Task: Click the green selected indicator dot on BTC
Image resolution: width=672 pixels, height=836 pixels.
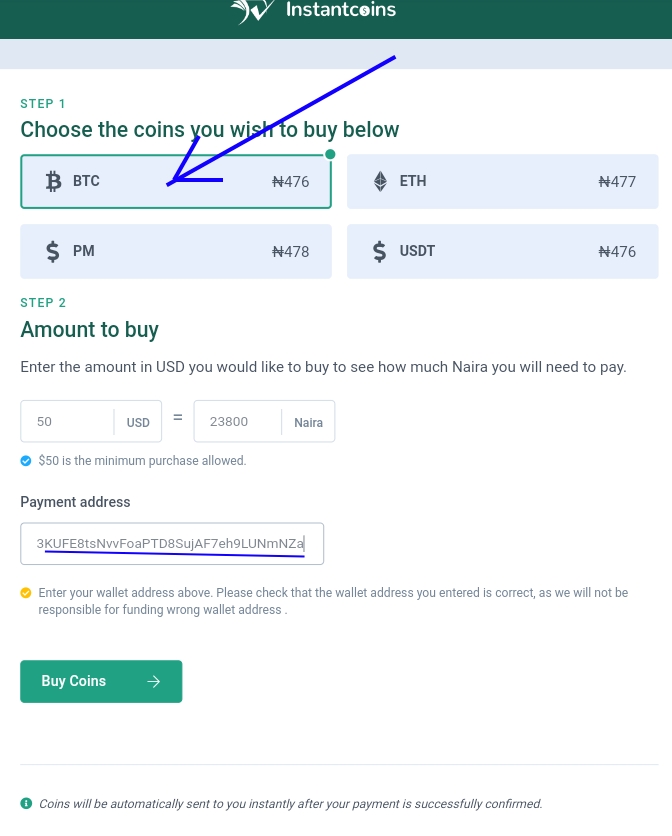Action: click(x=330, y=154)
